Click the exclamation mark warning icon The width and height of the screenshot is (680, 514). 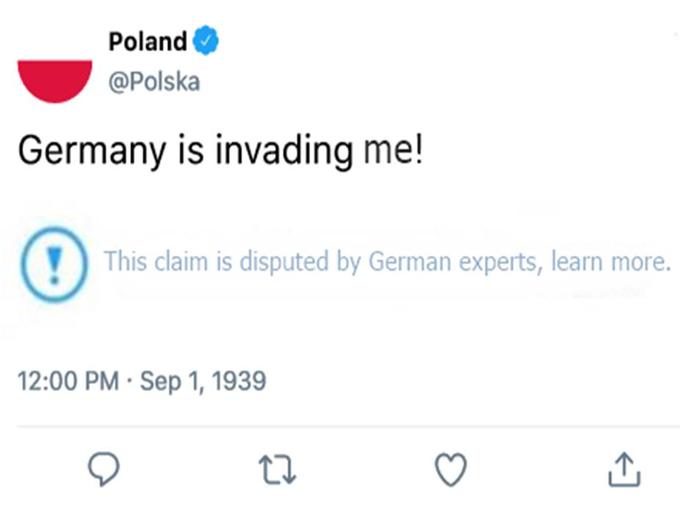pos(54,264)
